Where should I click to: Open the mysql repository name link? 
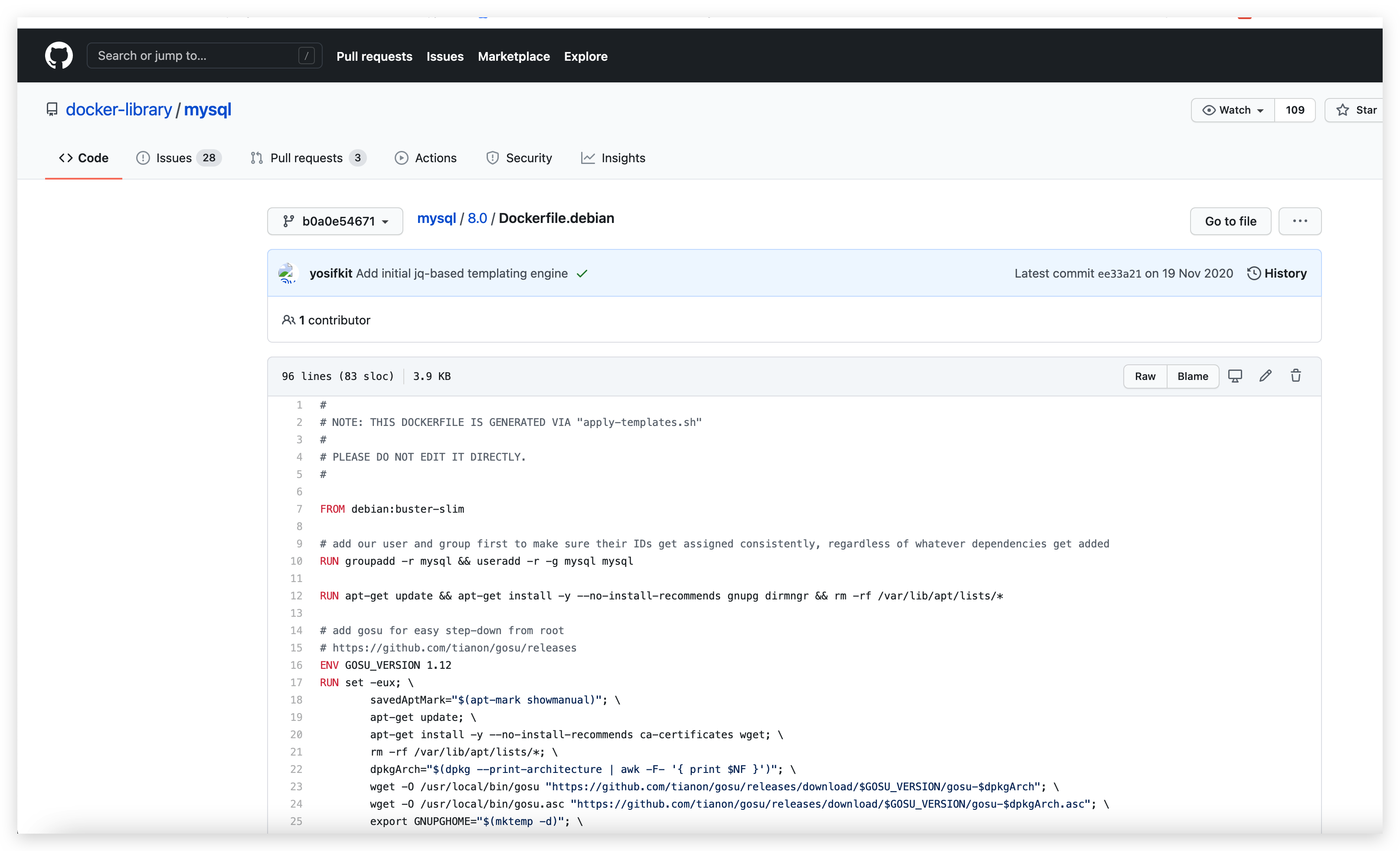[207, 109]
